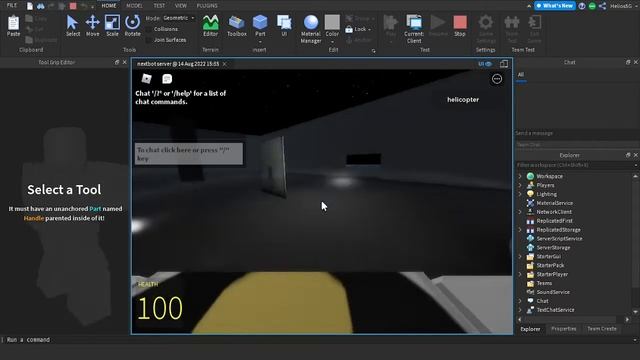Image resolution: width=640 pixels, height=360 pixels.
Task: Toggle the Collisions checkbox
Action: [x=149, y=29]
